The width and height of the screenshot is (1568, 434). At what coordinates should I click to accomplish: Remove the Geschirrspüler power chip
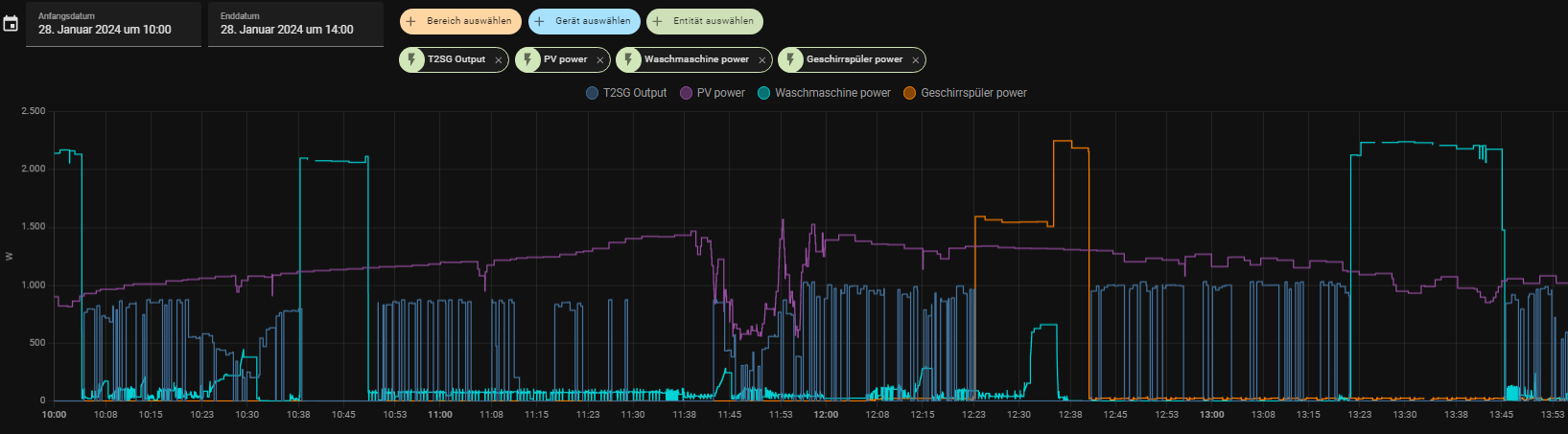(916, 60)
